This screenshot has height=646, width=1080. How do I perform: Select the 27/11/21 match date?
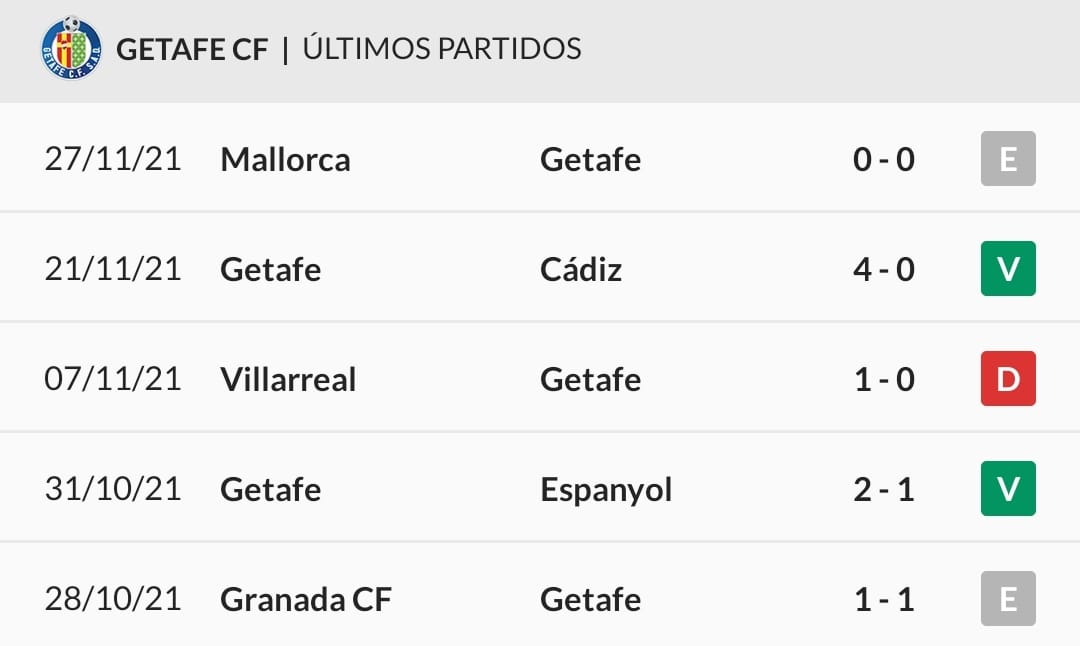tap(113, 159)
